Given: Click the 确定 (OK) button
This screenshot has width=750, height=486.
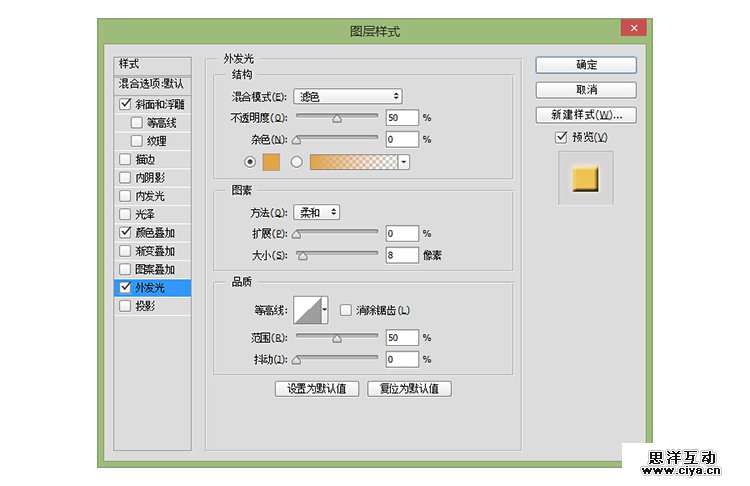Looking at the screenshot, I should point(585,65).
